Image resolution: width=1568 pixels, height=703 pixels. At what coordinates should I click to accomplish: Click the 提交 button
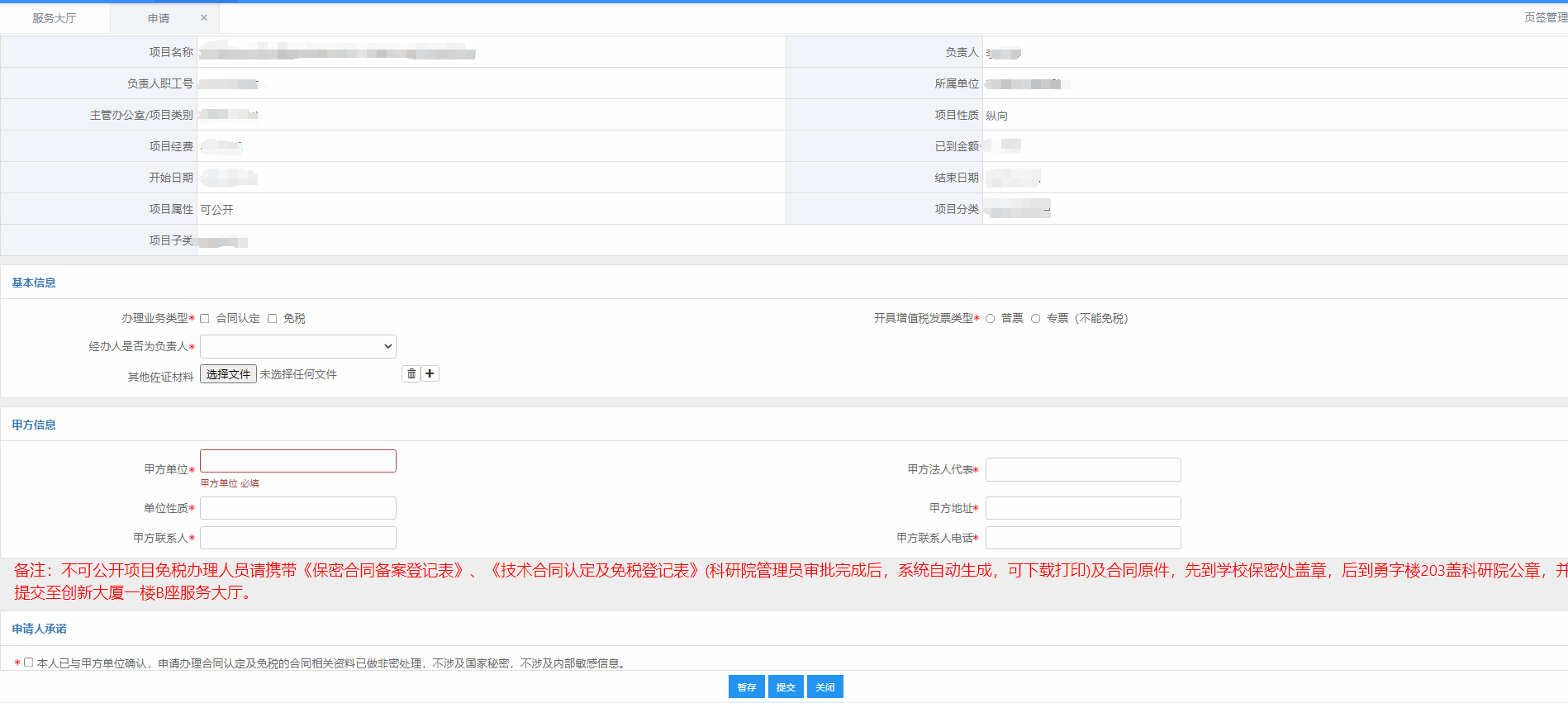(785, 686)
